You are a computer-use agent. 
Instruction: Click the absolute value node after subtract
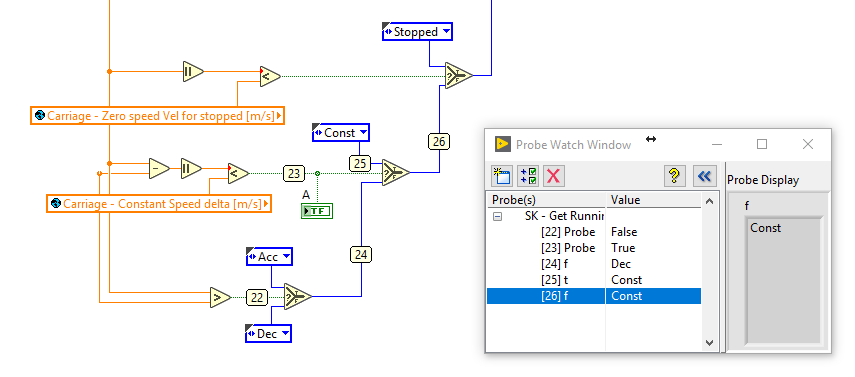pos(191,169)
